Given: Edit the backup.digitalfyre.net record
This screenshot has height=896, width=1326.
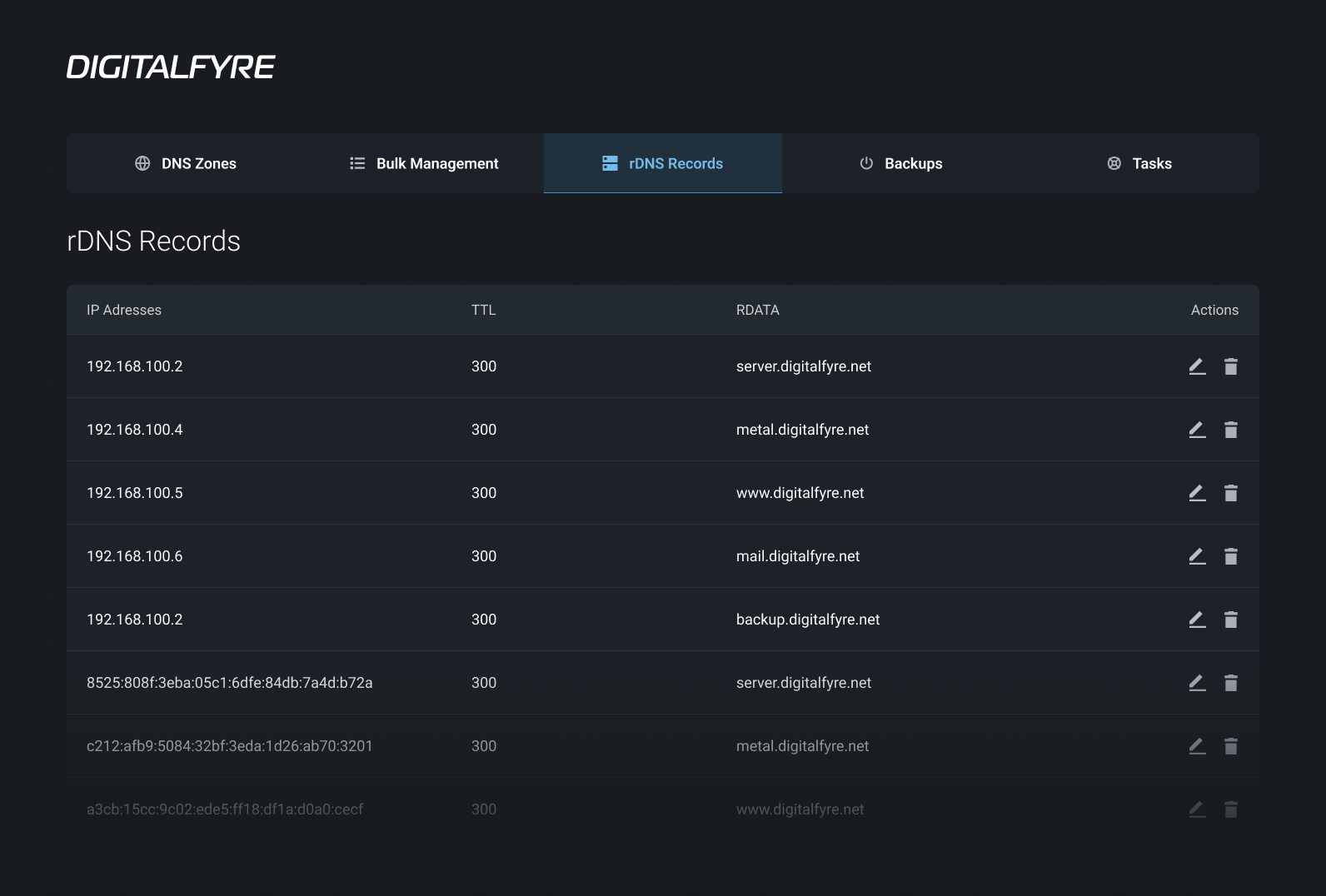Looking at the screenshot, I should click(x=1197, y=620).
